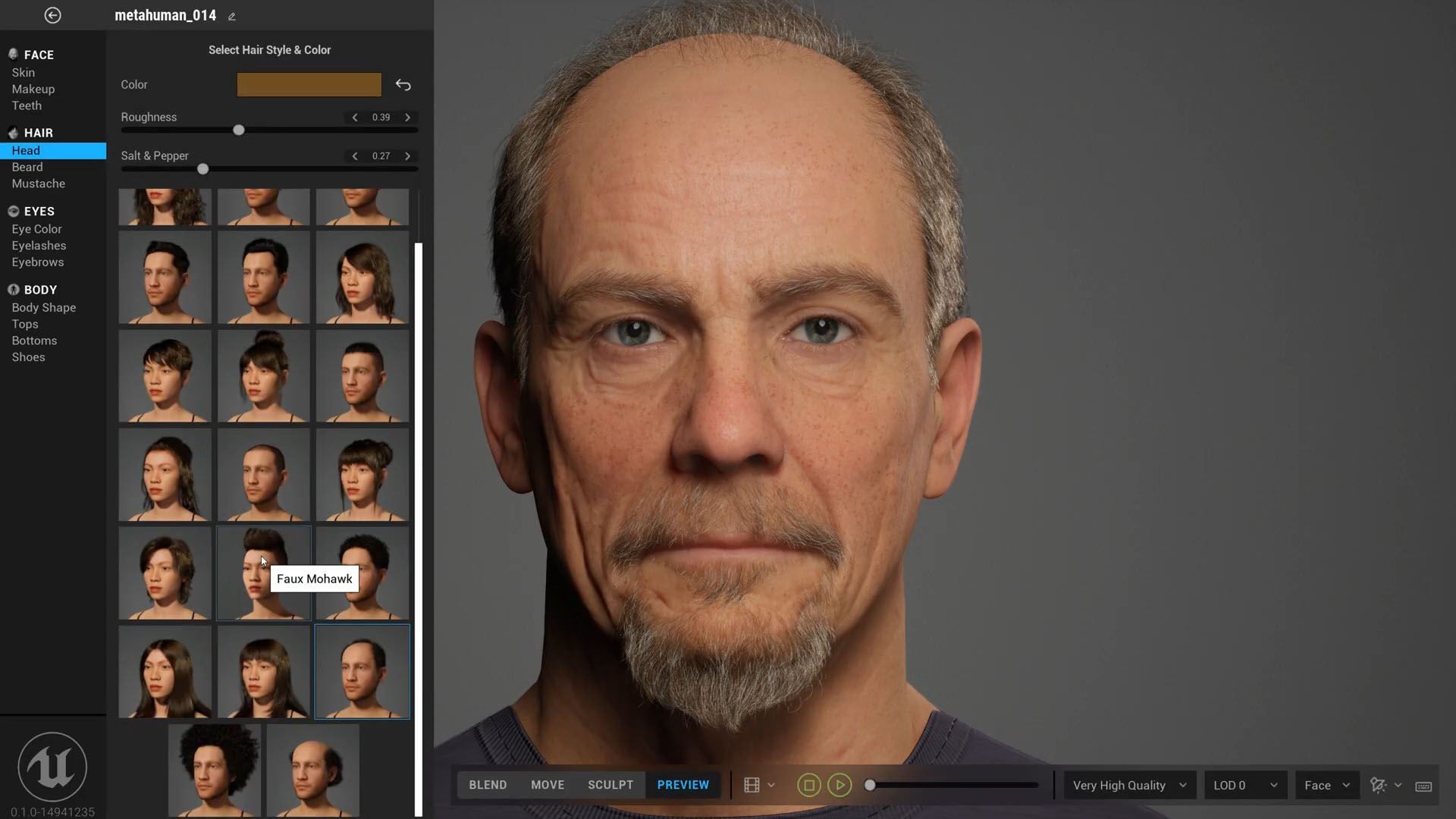Click the BODY category header
Image resolution: width=1456 pixels, height=819 pixels.
point(40,290)
